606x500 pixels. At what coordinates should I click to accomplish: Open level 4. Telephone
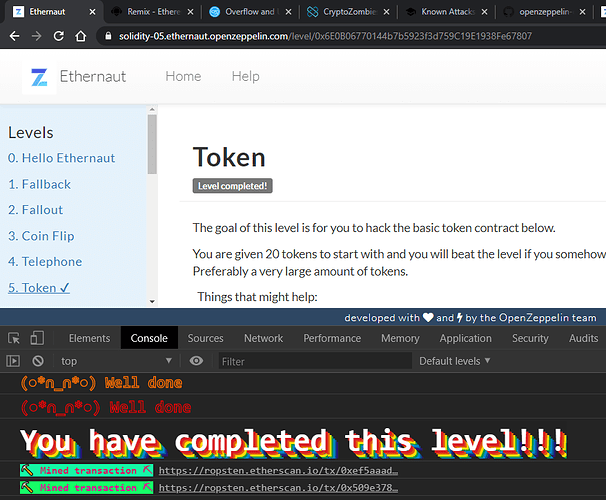click(45, 262)
